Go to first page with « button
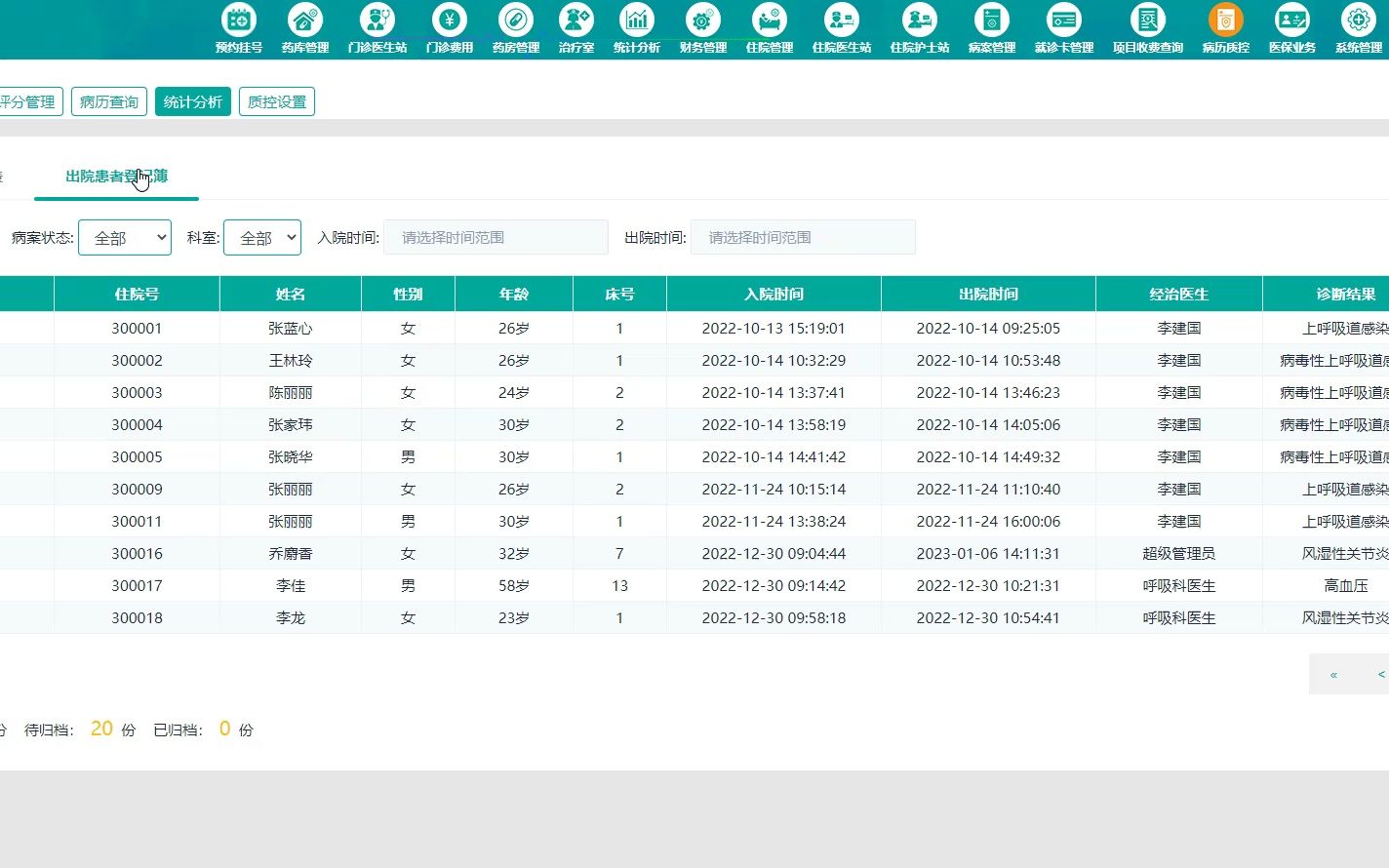Viewport: 1389px width, 868px height. tap(1333, 675)
